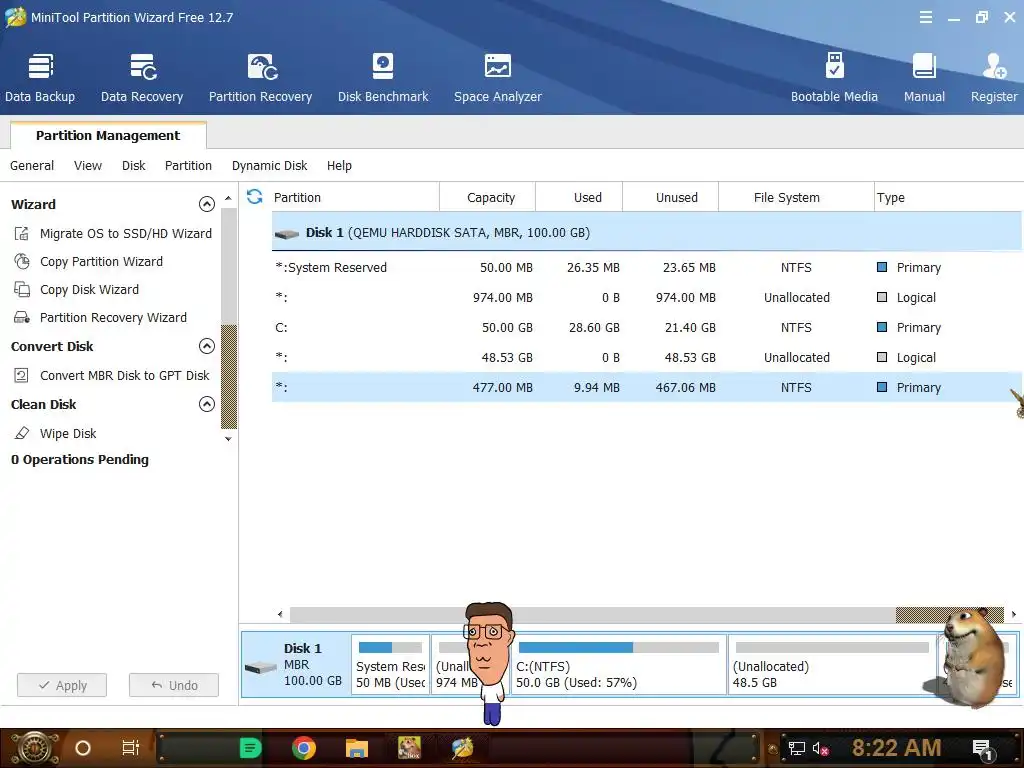Open the View menu
Screen dimensions: 1024x768
[88, 166]
